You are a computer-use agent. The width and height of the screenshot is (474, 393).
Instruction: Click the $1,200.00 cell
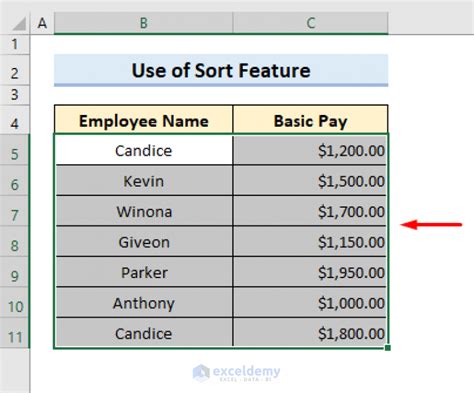(x=310, y=150)
